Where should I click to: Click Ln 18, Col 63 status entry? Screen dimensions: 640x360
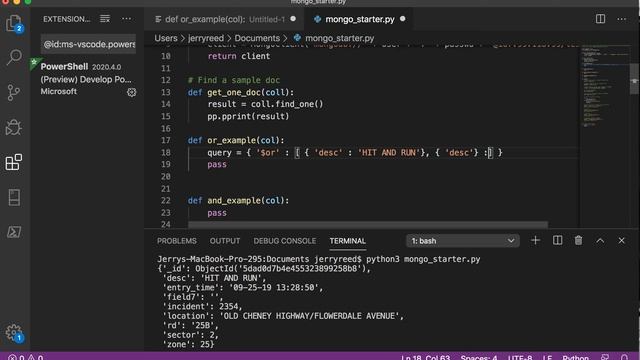[425, 358]
